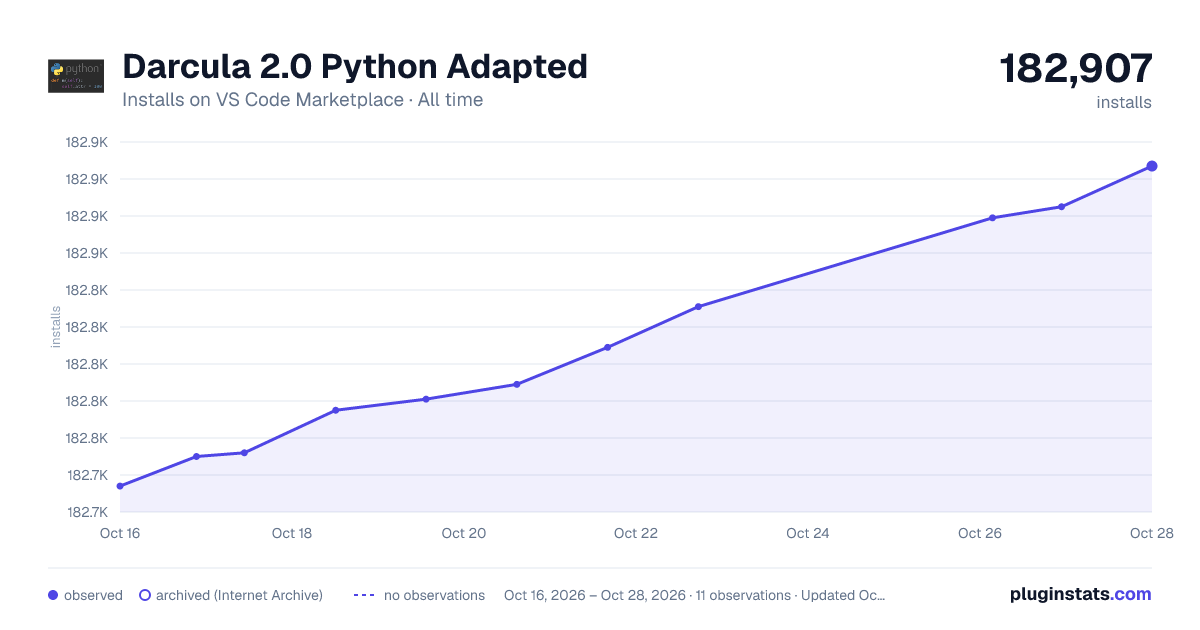Click the dashed 'no observations' legend line
The width and height of the screenshot is (1200, 630).
[x=364, y=595]
